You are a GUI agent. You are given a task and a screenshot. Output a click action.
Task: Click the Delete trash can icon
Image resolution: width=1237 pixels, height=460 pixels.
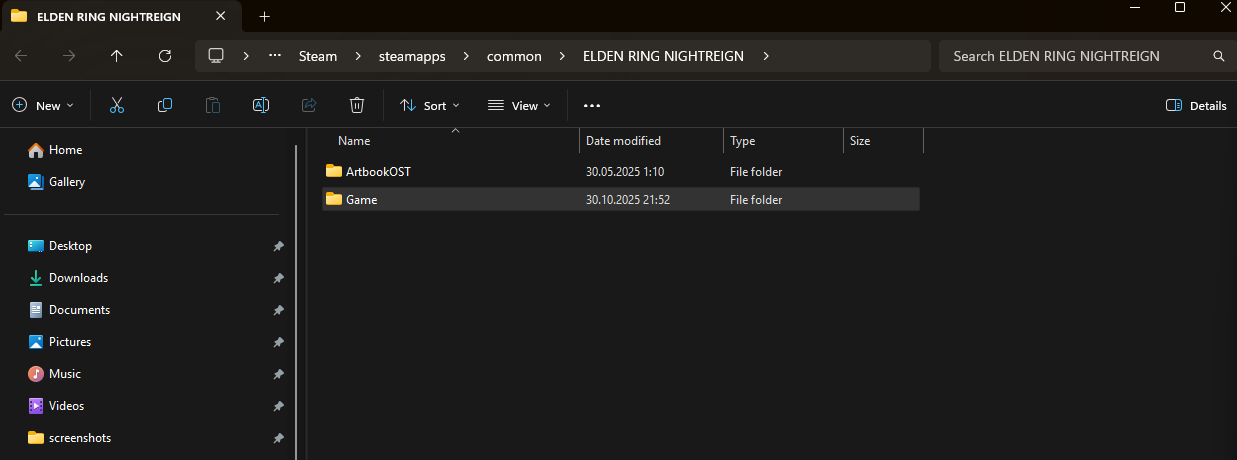(x=357, y=105)
